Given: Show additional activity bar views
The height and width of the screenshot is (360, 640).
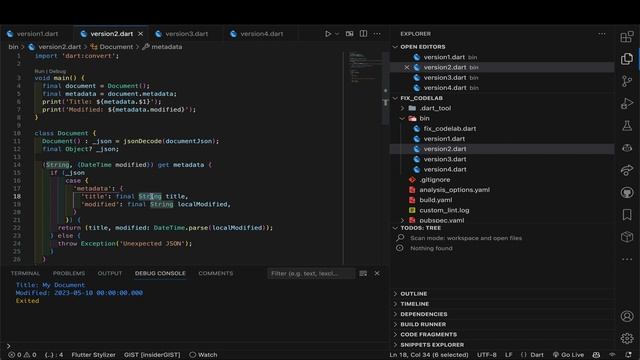Looking at the screenshot, I should coord(627,259).
